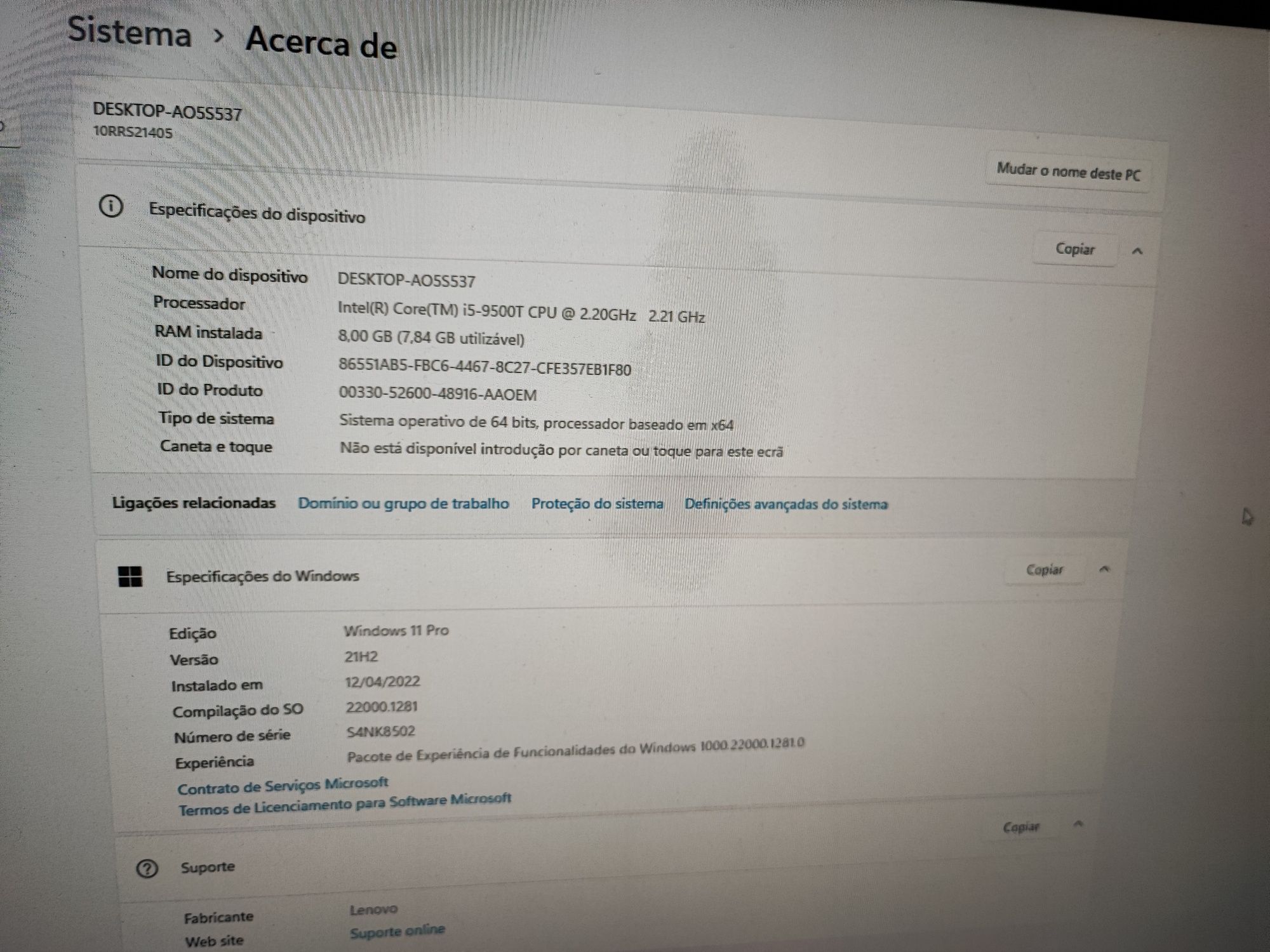Select the edition value Windows 11 Pro
Screen dimensions: 1270x952
coord(396,630)
